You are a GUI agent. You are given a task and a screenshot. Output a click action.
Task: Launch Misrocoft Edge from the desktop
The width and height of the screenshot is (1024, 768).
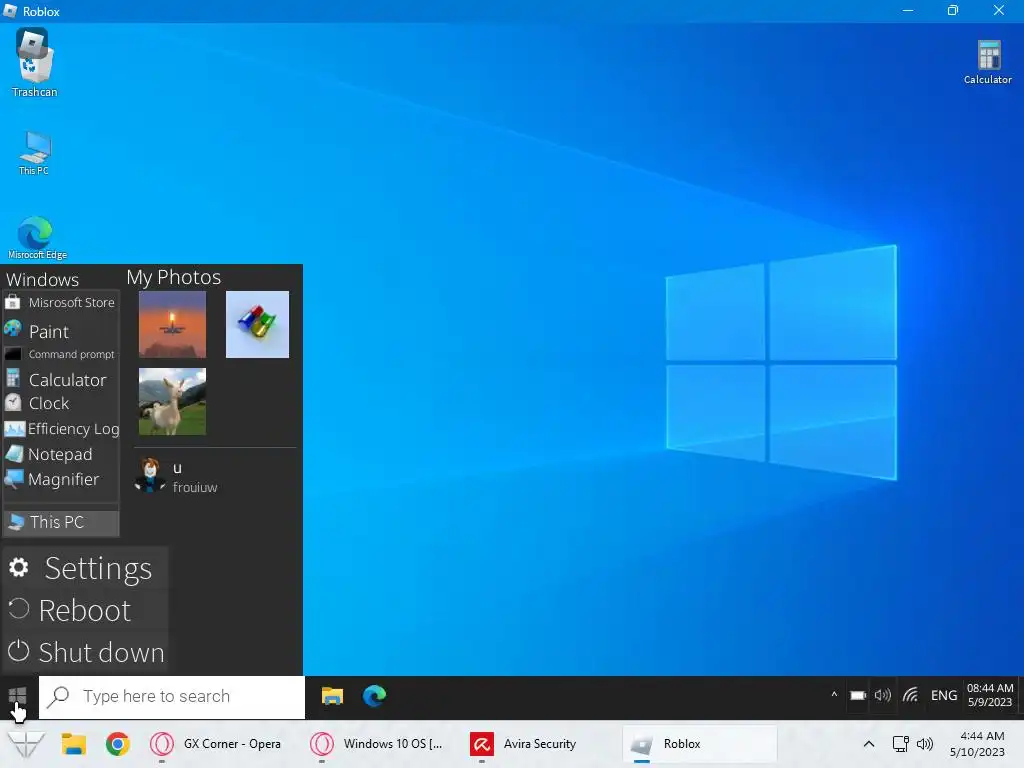[37, 238]
